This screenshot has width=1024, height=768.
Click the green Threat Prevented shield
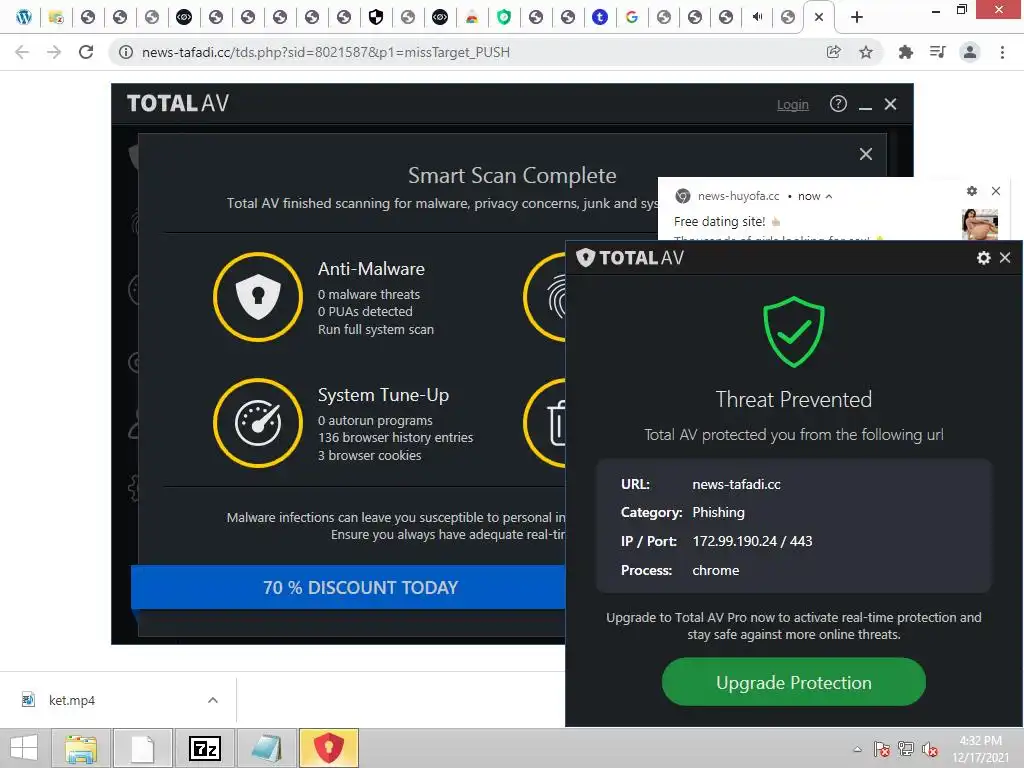[x=793, y=331]
